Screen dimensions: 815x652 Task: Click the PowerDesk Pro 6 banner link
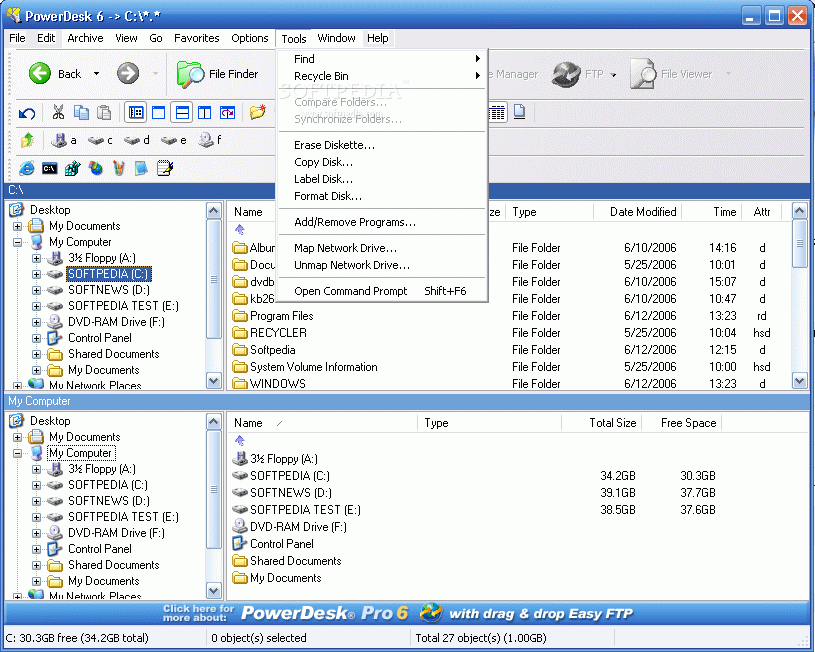click(x=407, y=613)
